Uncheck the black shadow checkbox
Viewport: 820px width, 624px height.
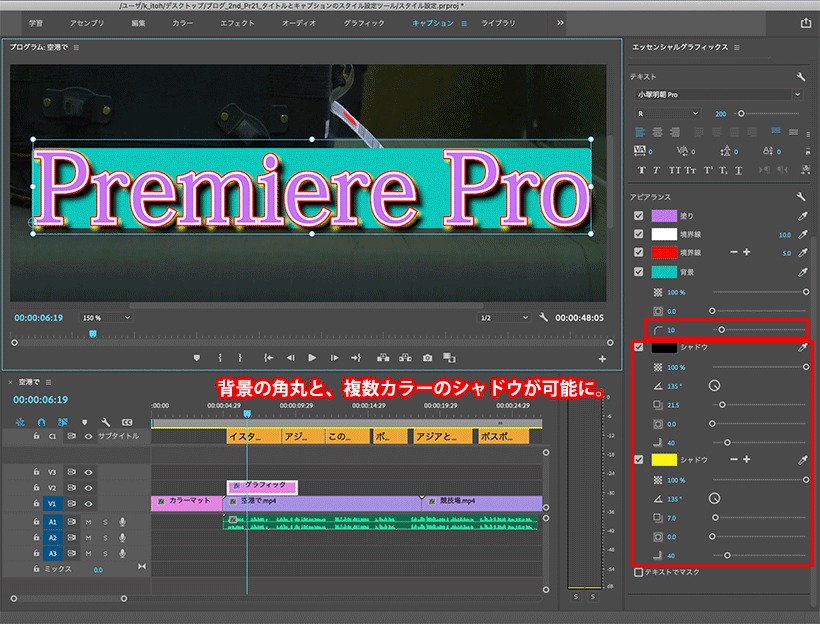(x=639, y=347)
